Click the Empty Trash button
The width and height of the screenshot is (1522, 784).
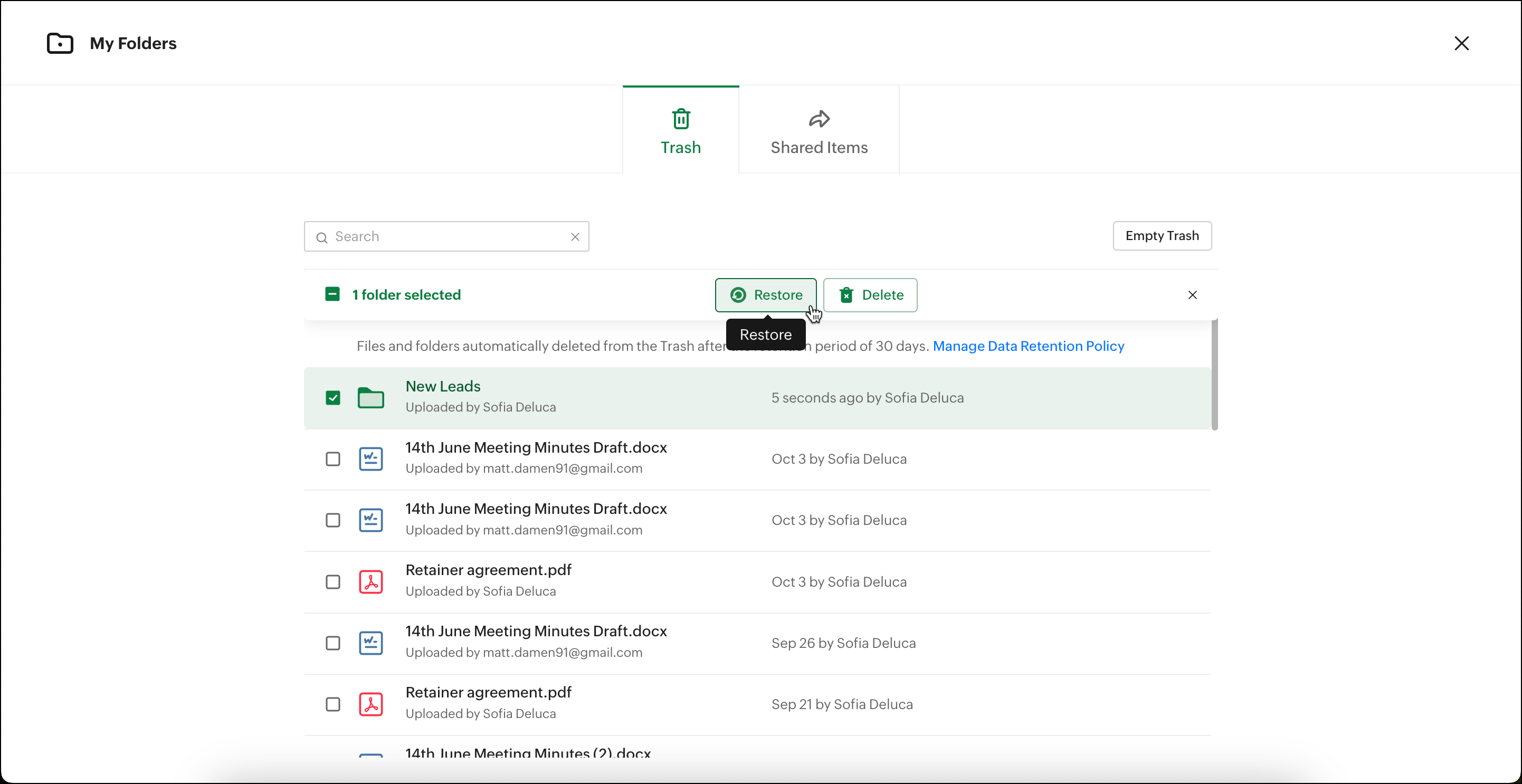click(1162, 236)
